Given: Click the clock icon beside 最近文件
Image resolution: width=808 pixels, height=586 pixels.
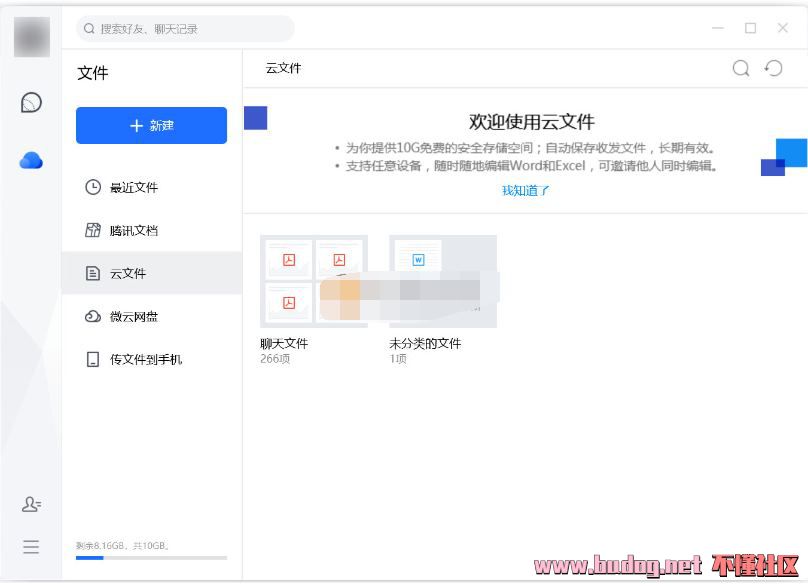Looking at the screenshot, I should click(93, 187).
